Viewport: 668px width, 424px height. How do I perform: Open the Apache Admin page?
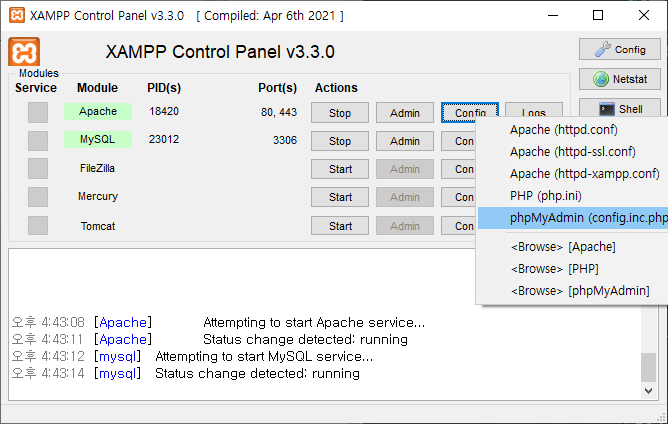click(x=405, y=112)
